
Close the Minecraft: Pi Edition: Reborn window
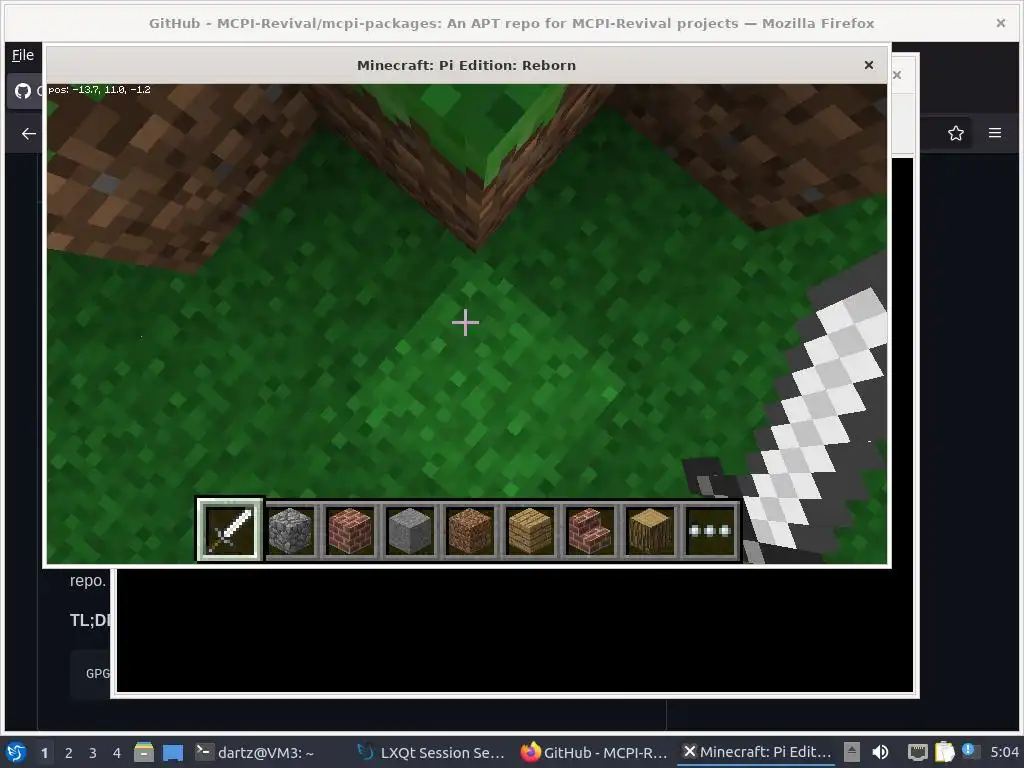click(x=869, y=65)
